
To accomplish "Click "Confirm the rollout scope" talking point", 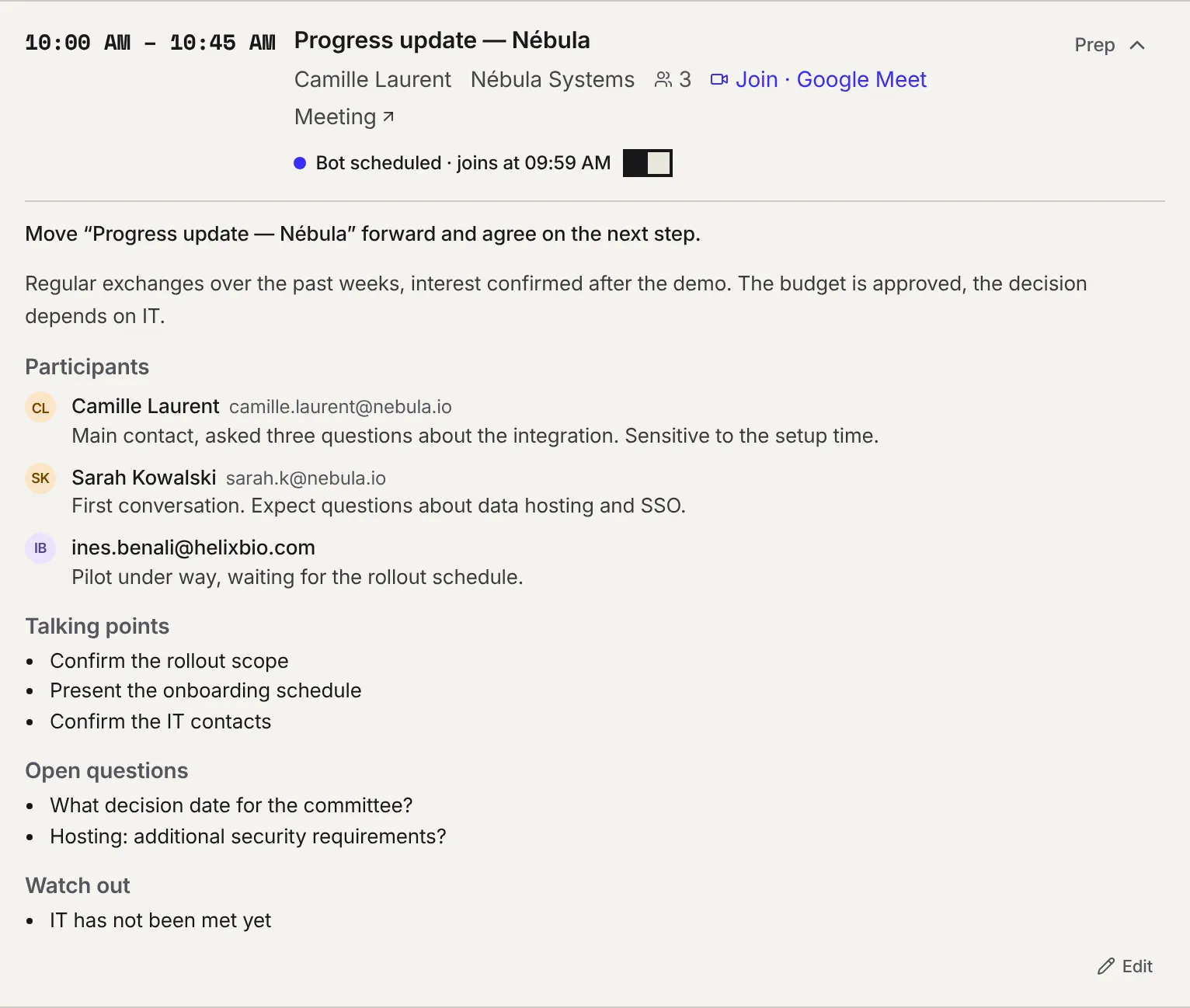I will [169, 661].
